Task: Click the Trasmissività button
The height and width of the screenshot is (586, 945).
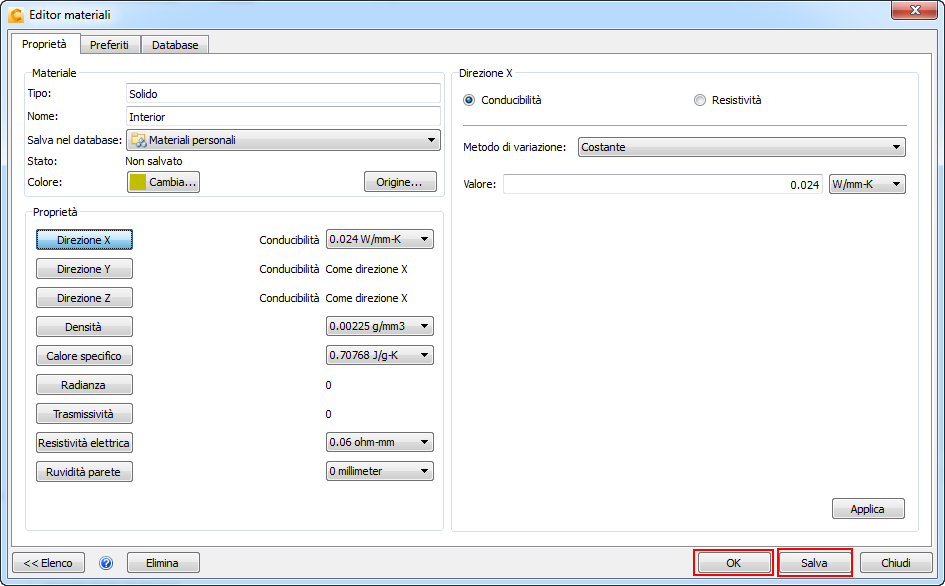Action: 84,414
